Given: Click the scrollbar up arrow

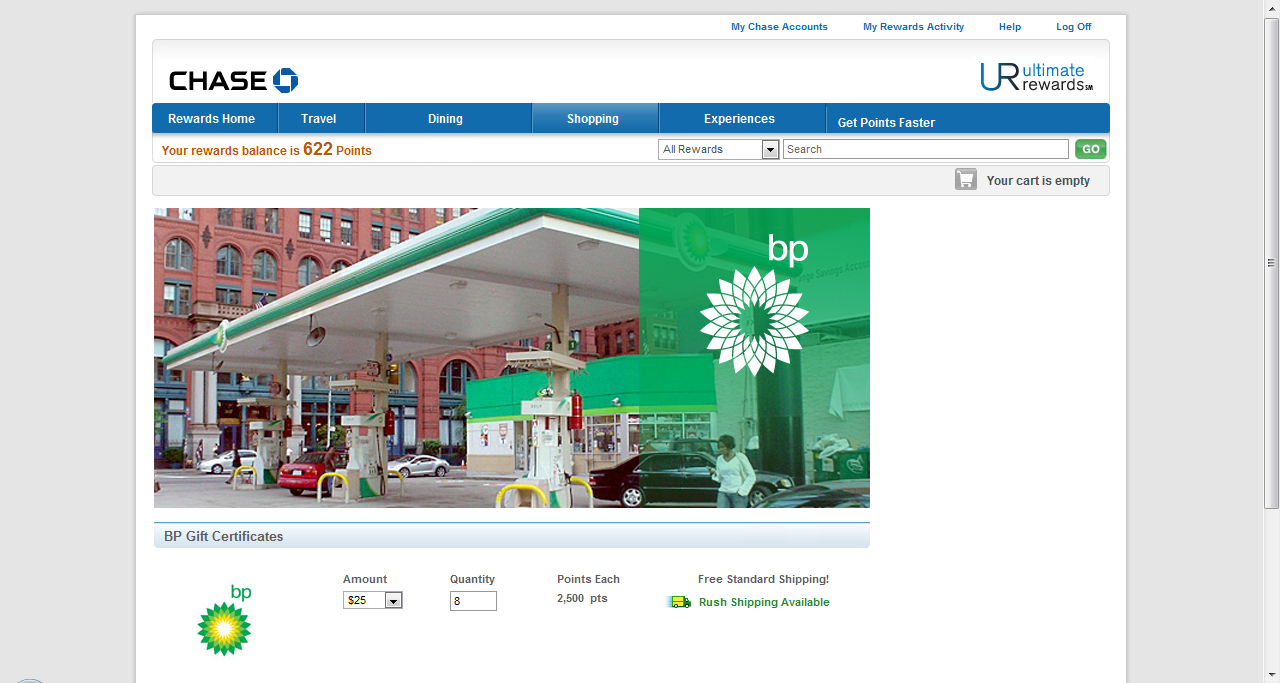Looking at the screenshot, I should coord(1272,8).
